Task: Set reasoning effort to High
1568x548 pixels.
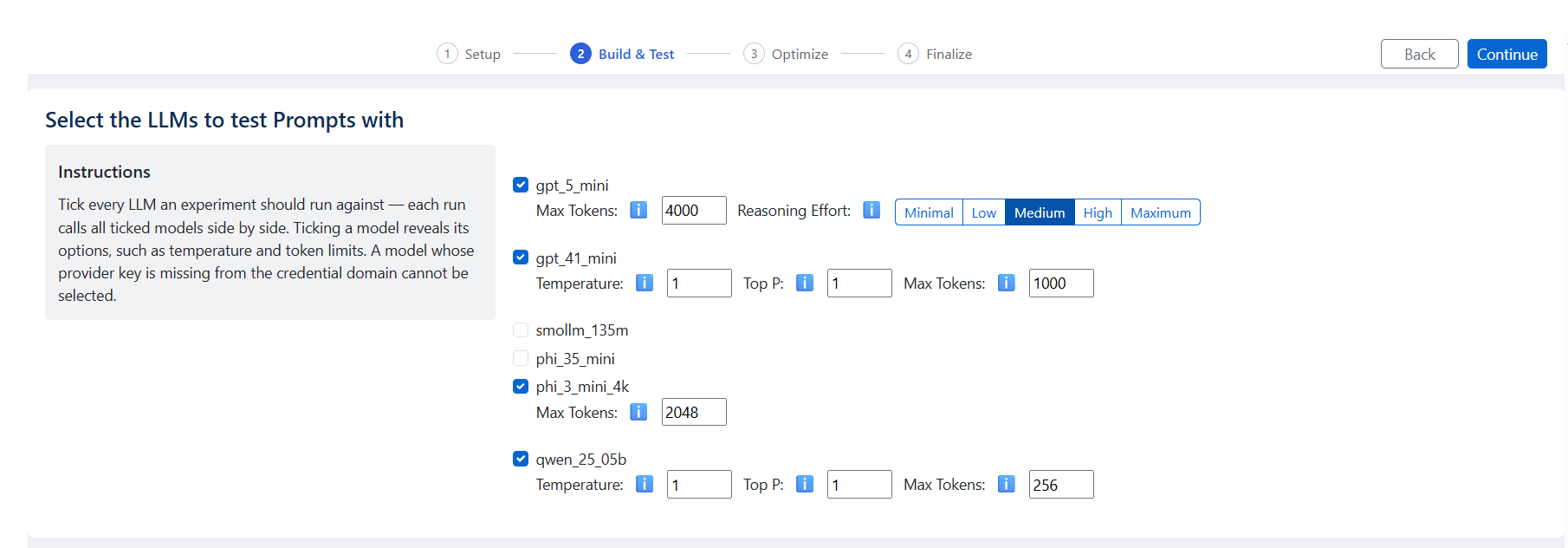Action: (1098, 212)
